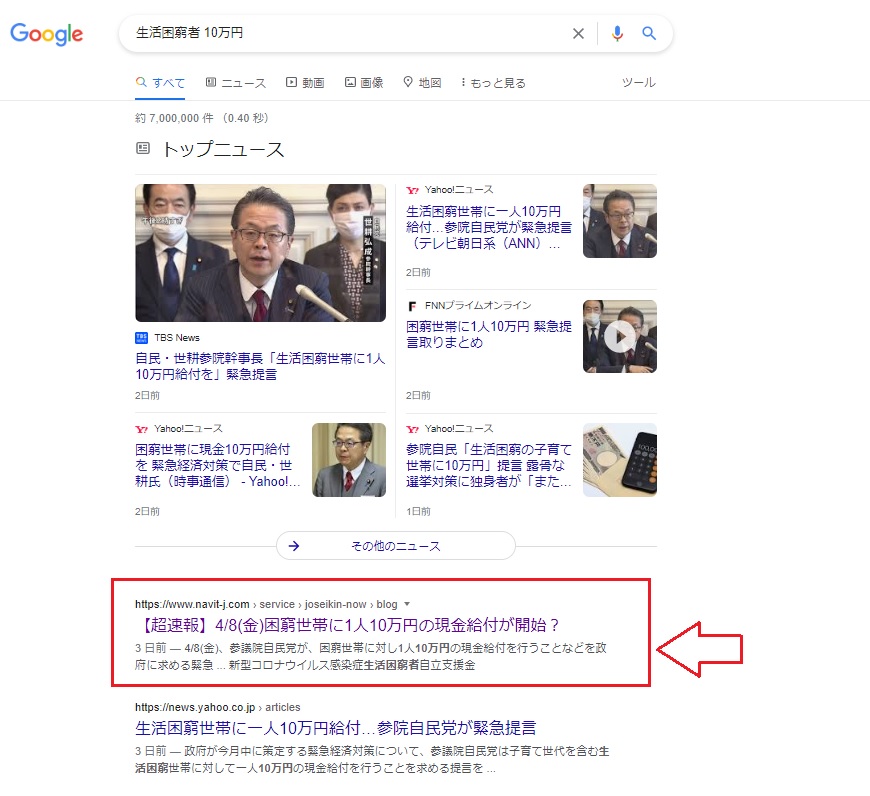Screen dimensions: 870x796
Task: Expand the navit-j.com result options arrow
Action: pos(407,604)
